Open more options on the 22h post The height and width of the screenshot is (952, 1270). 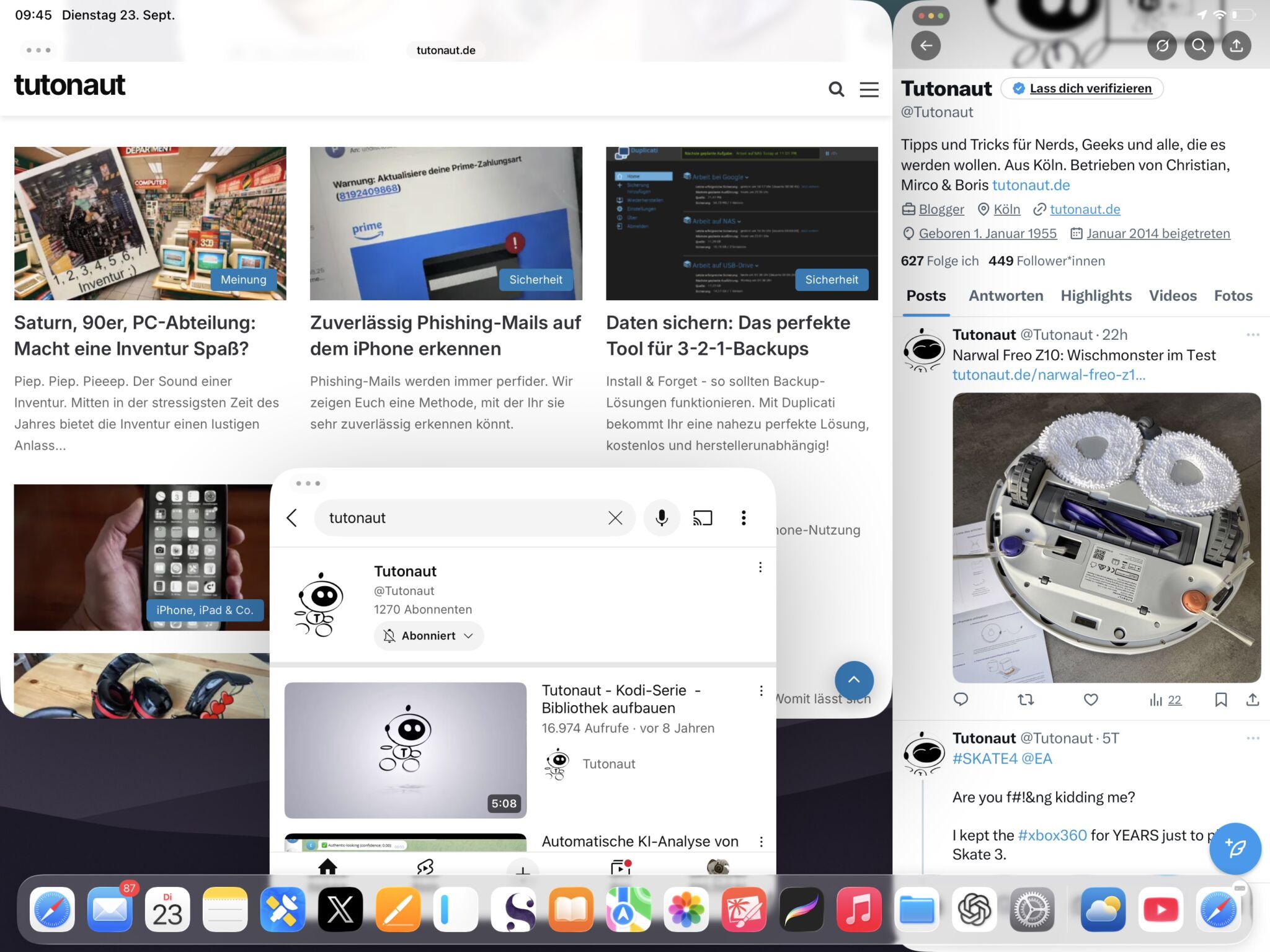pos(1253,335)
